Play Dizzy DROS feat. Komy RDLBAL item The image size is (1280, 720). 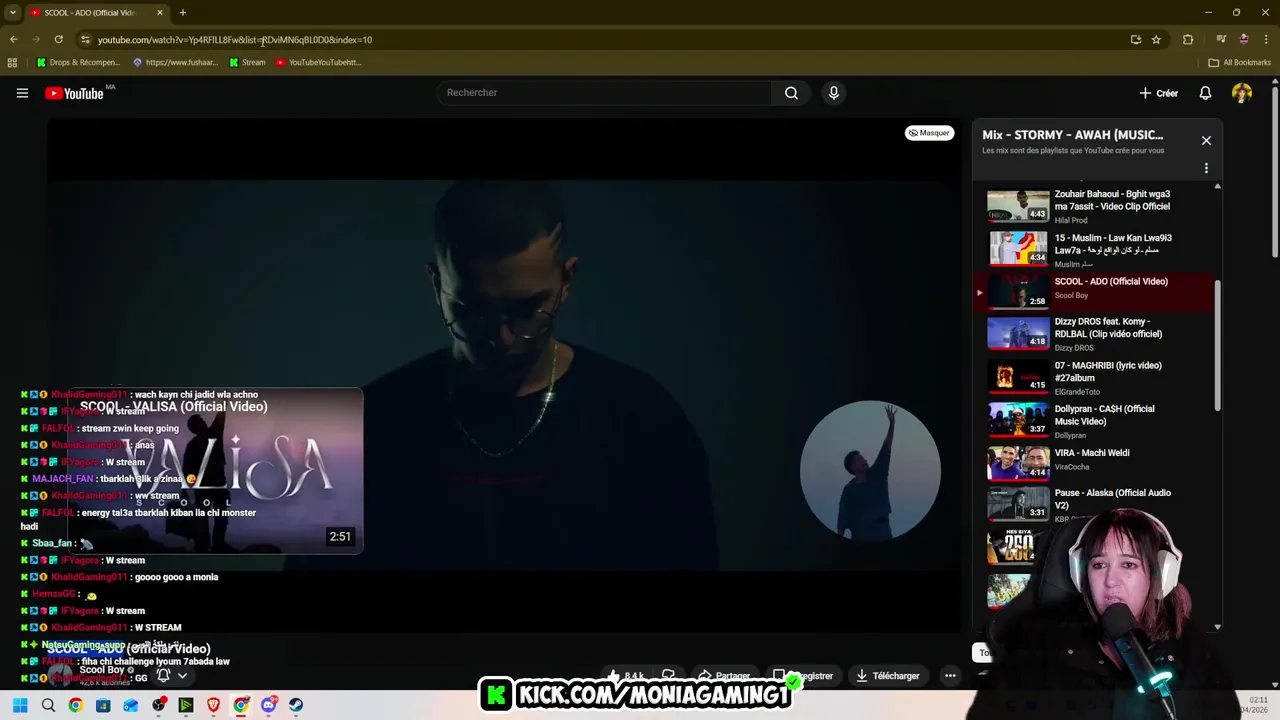point(1095,334)
